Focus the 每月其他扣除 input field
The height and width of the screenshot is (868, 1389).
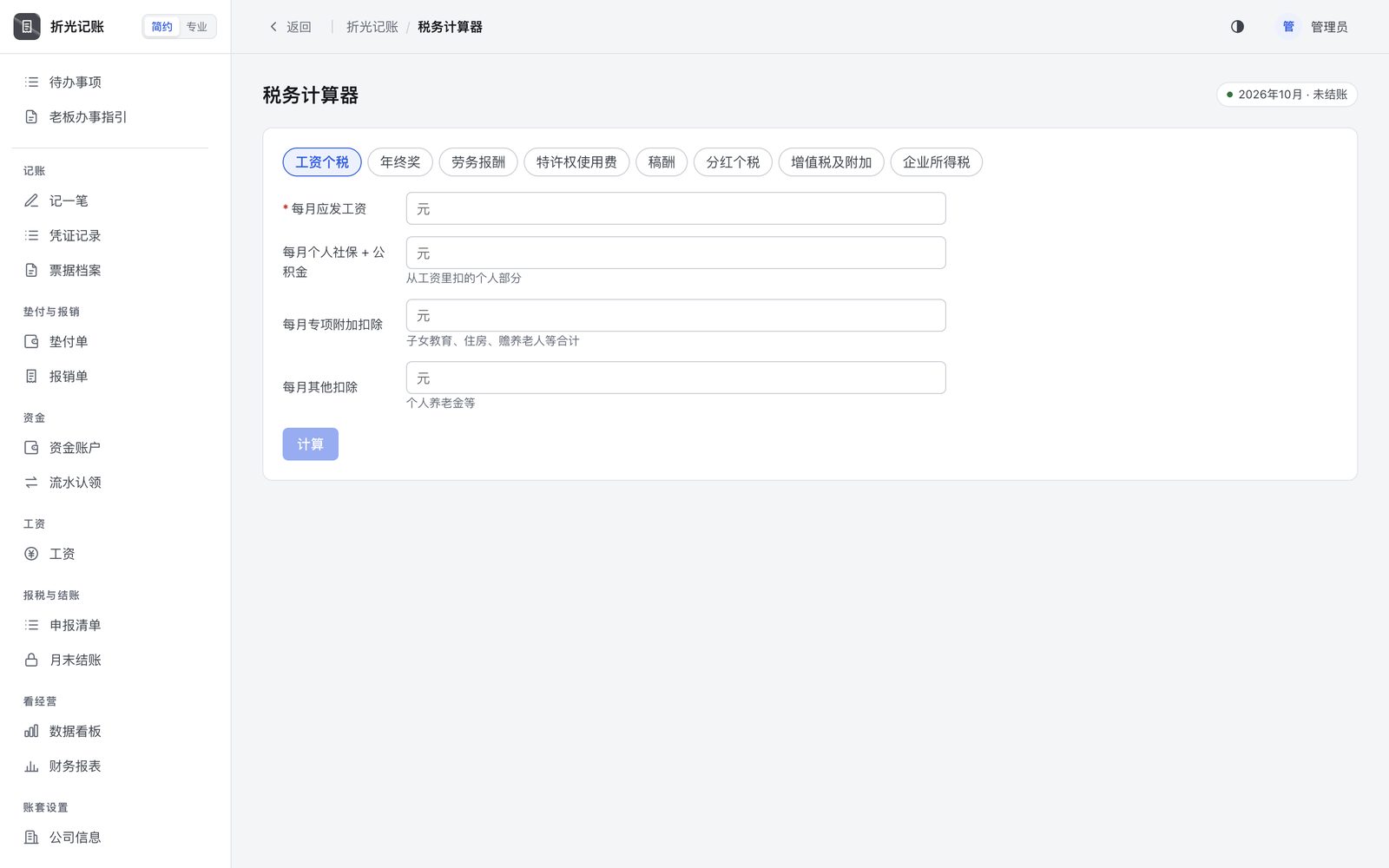point(675,378)
